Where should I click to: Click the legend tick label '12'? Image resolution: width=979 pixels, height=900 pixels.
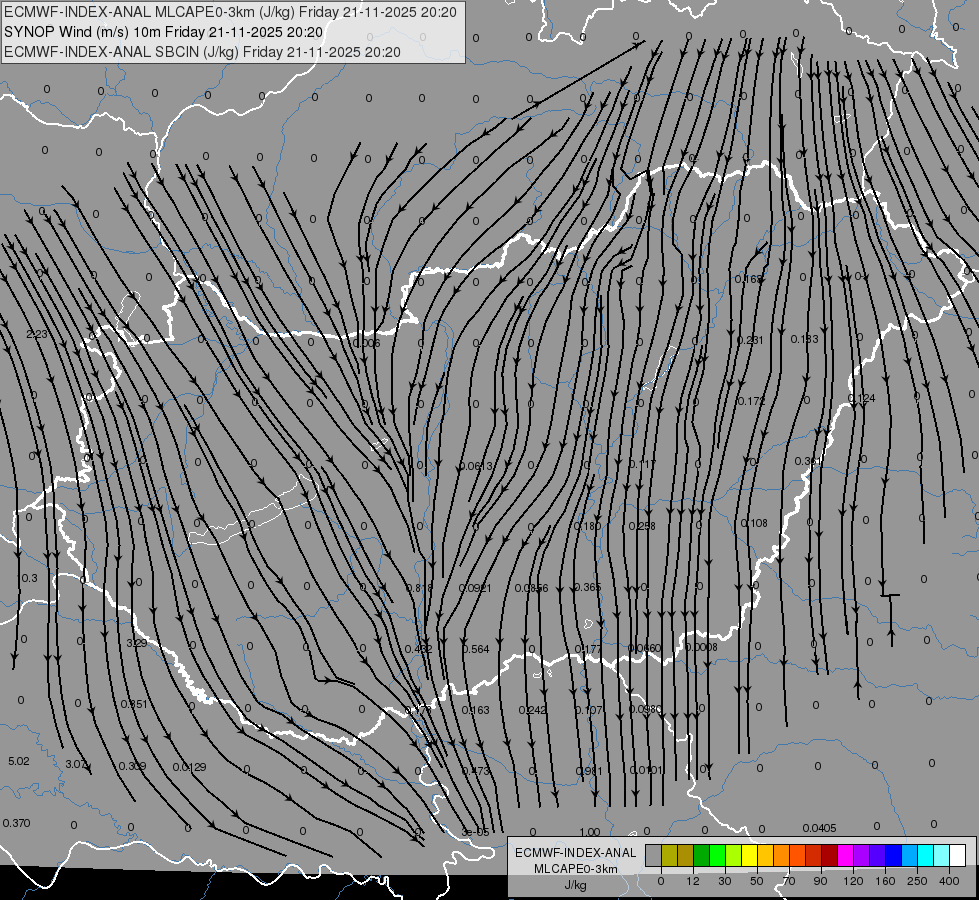(x=693, y=881)
